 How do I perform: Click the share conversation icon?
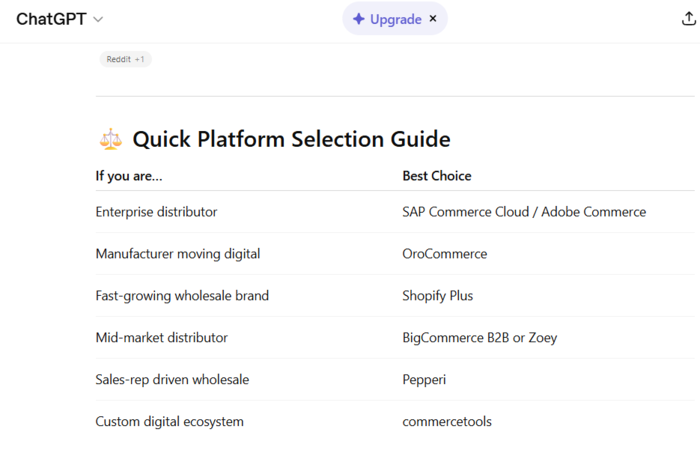[x=688, y=19]
